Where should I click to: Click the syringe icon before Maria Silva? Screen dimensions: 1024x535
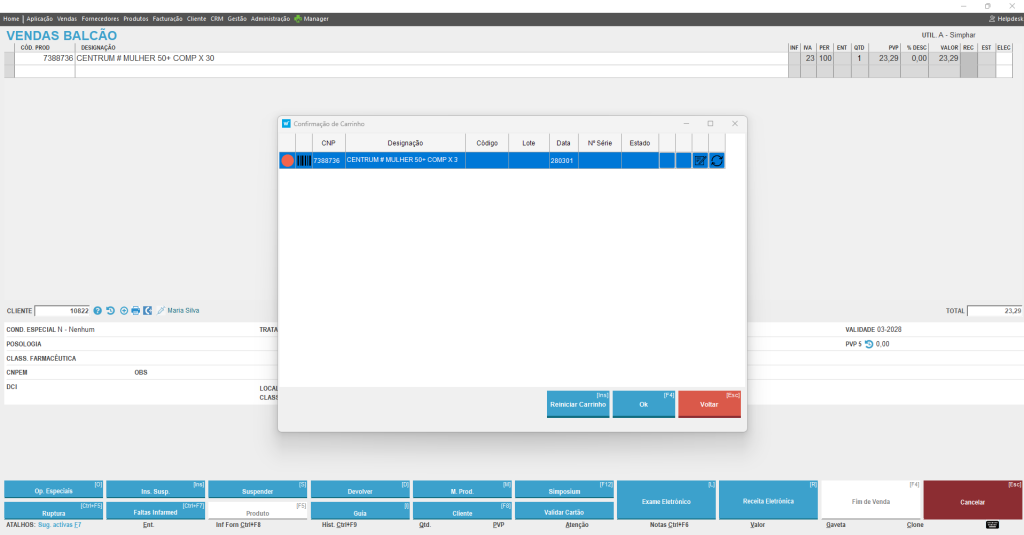point(161,311)
